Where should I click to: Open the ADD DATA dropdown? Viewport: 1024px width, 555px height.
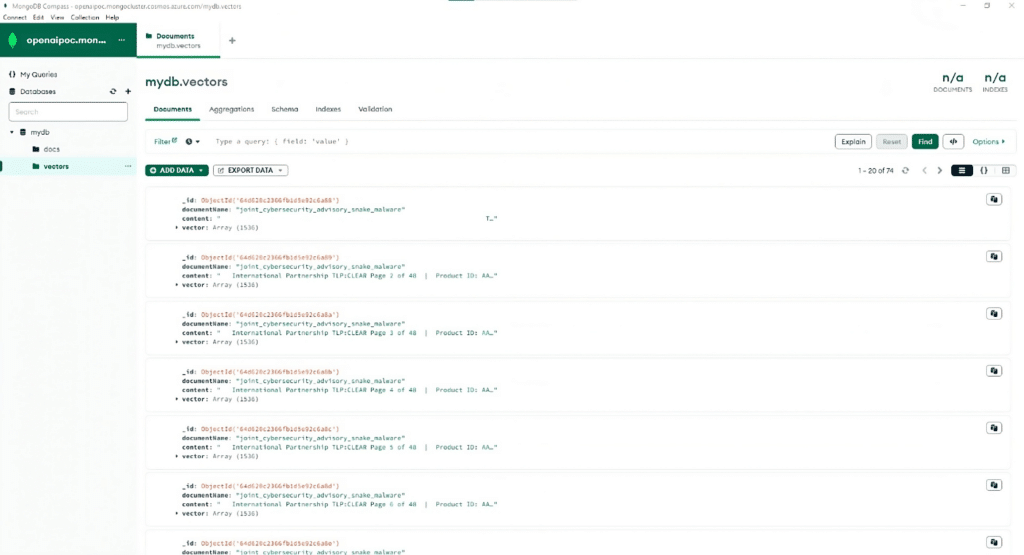click(x=177, y=170)
